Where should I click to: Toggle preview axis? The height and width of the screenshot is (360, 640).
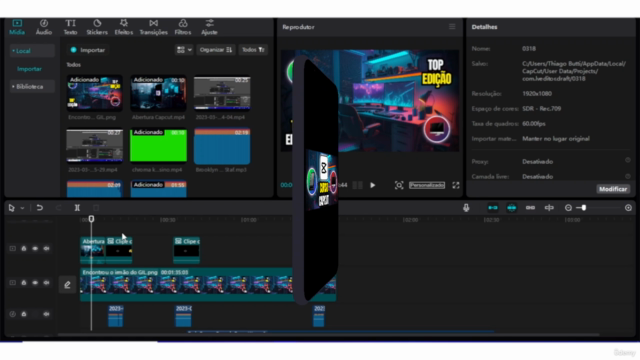click(x=549, y=208)
